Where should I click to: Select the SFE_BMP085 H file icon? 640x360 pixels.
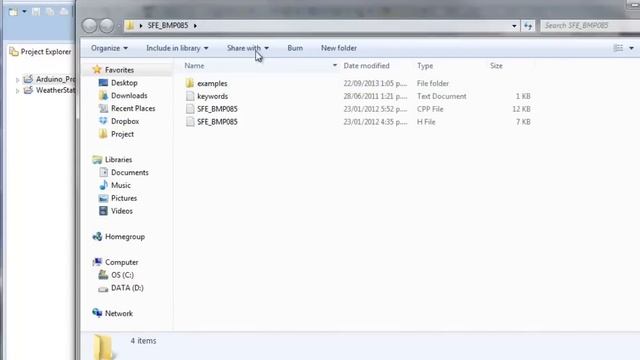190,122
